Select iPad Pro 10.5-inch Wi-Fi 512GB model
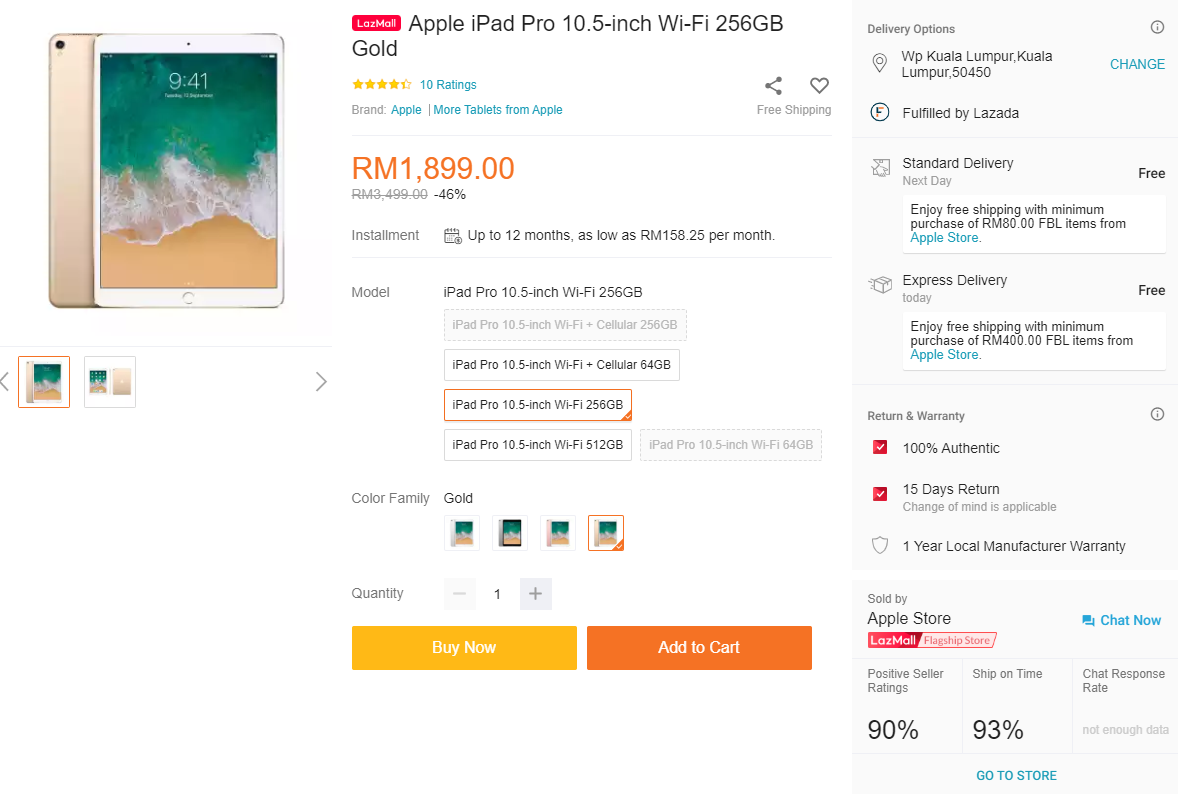This screenshot has height=794, width=1178. coord(537,445)
